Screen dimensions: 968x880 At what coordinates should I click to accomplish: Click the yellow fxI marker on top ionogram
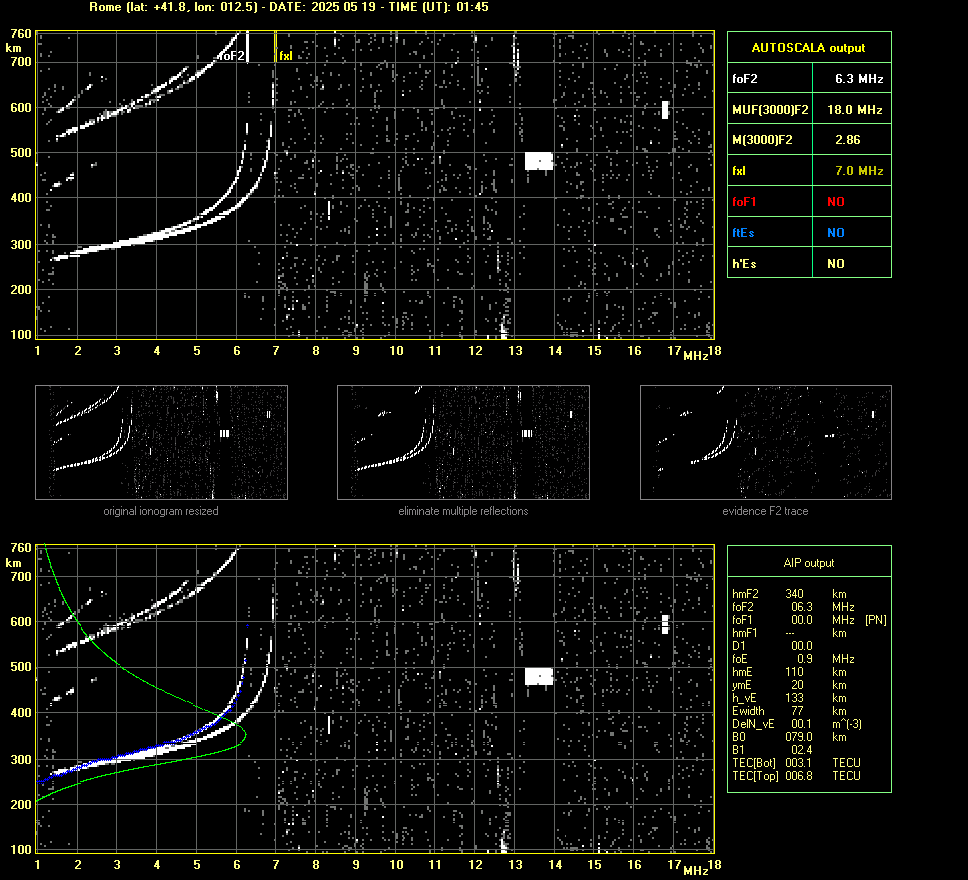(x=285, y=56)
